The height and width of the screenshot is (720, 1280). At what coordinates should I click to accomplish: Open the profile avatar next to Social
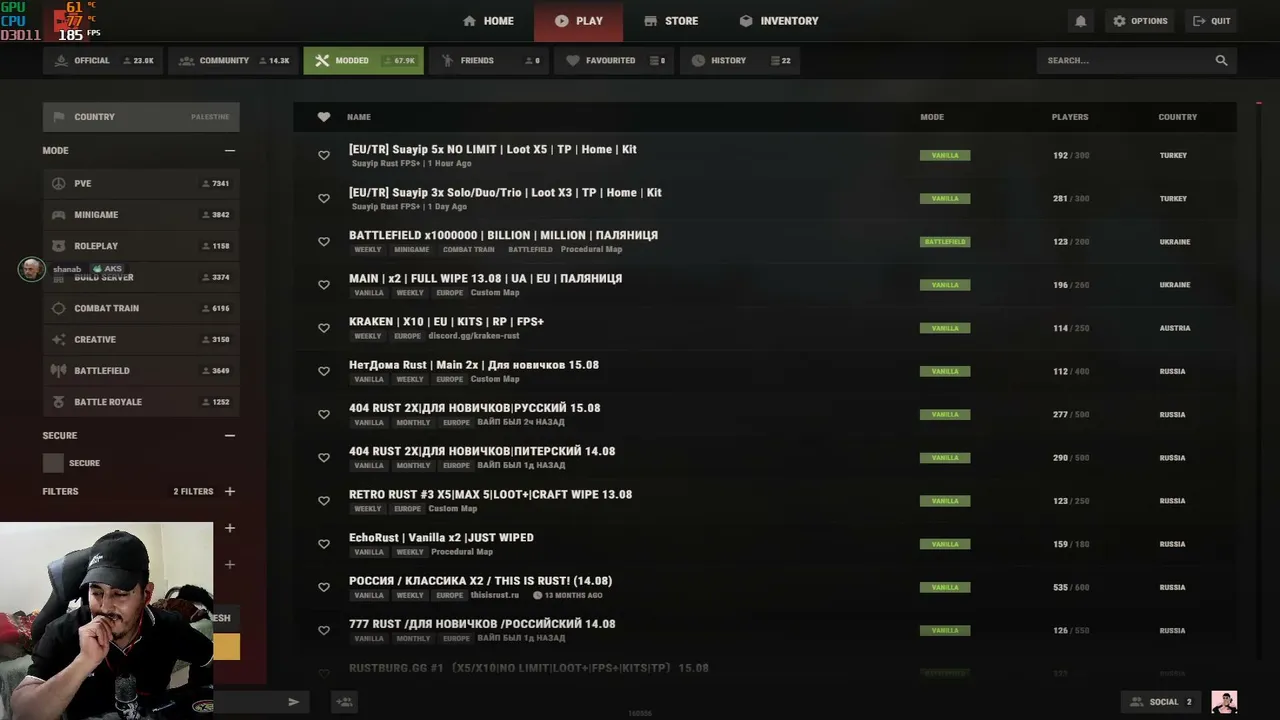coord(1224,702)
